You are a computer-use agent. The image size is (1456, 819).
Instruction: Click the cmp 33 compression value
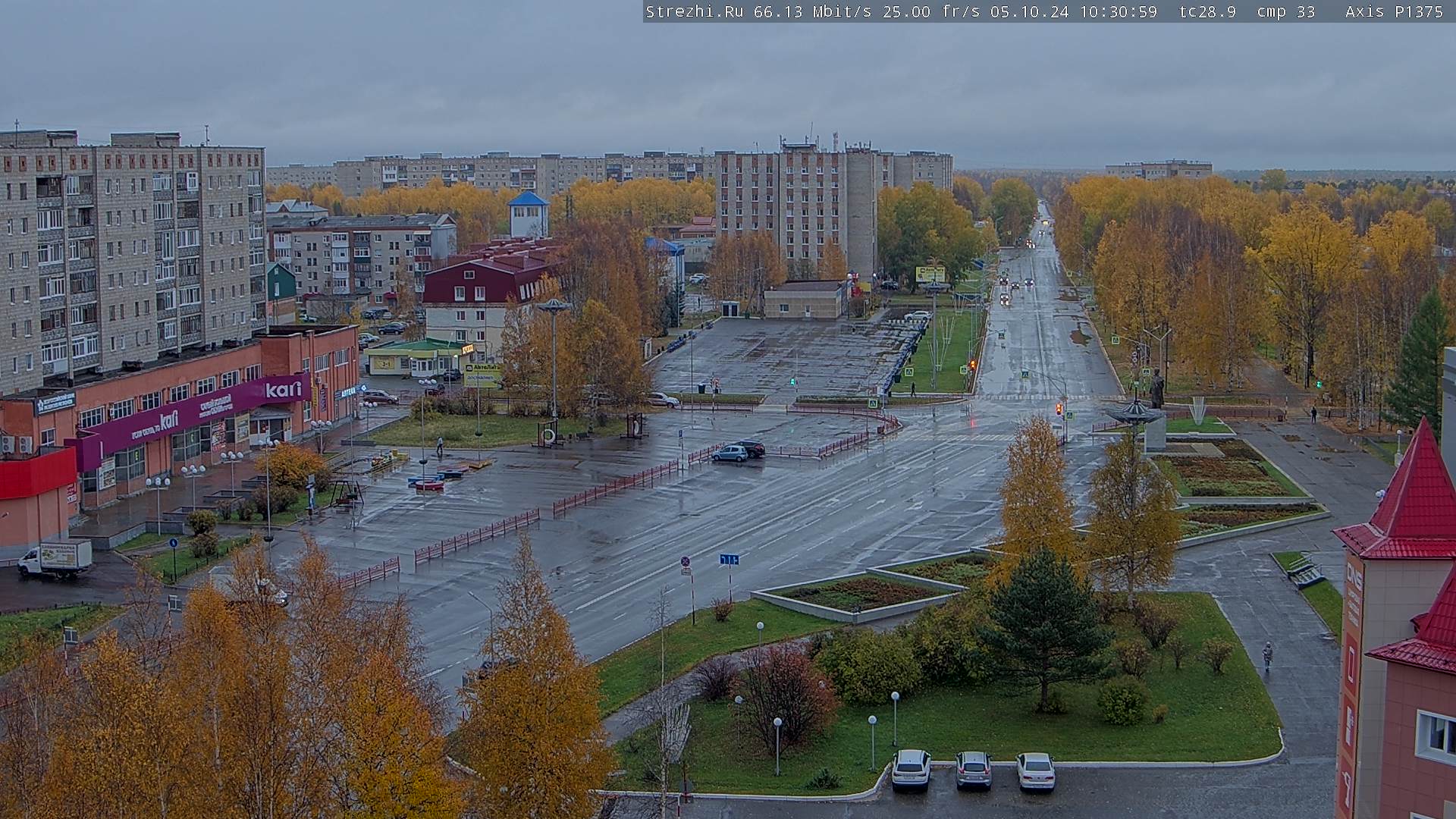pyautogui.click(x=1286, y=11)
